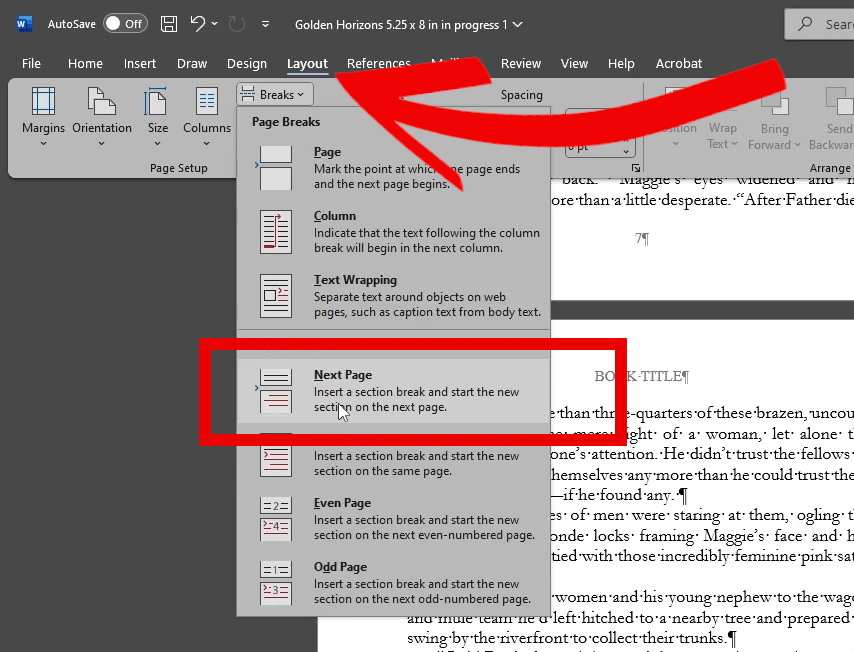
Task: Click the Next Page section icon
Action: click(x=276, y=391)
